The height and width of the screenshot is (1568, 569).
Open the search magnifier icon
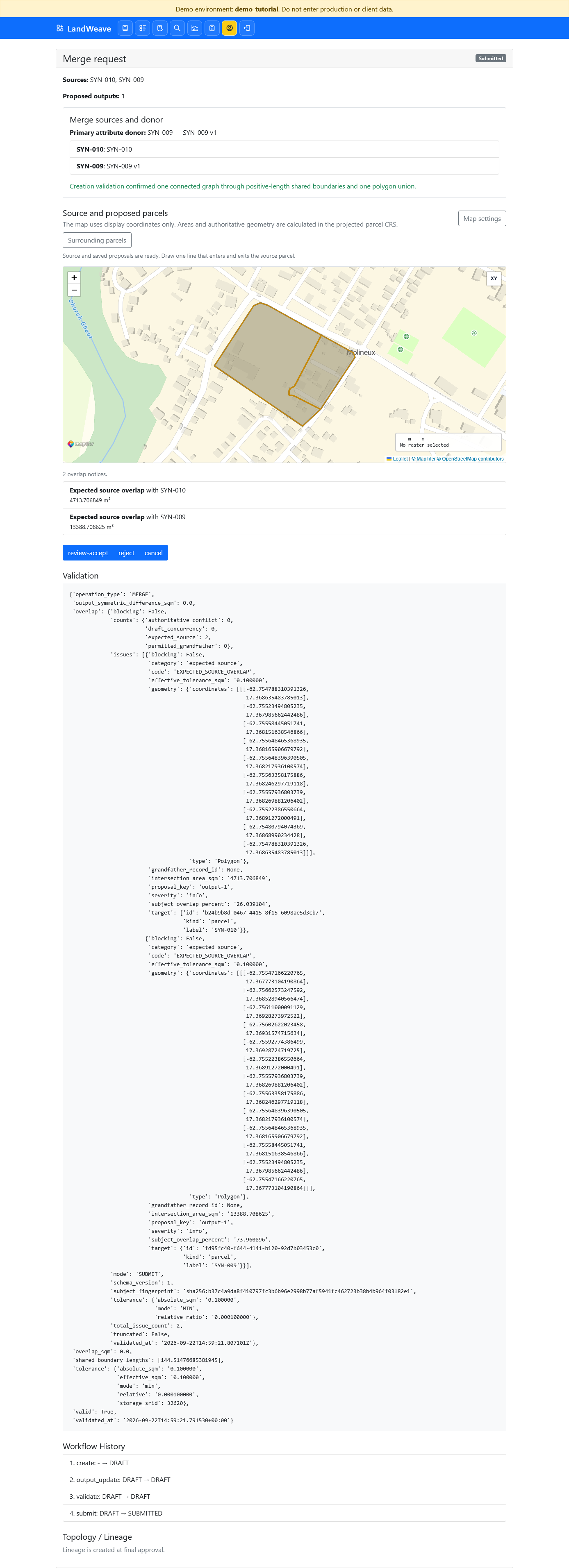point(177,28)
